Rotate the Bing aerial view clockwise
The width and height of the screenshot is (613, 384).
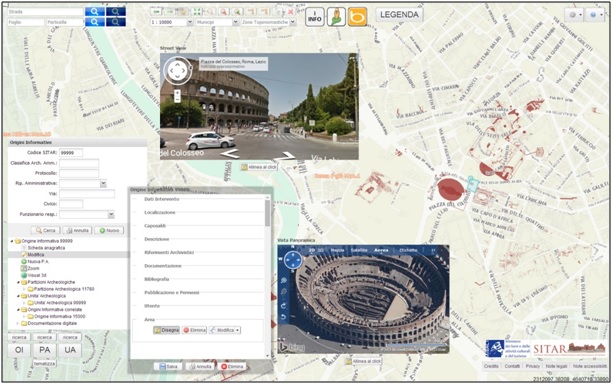point(283,305)
